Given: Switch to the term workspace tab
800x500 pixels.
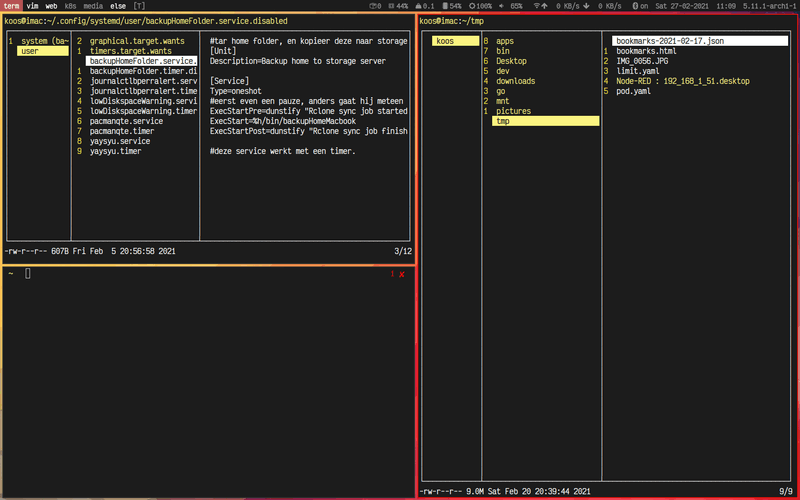Looking at the screenshot, I should pyautogui.click(x=11, y=6).
